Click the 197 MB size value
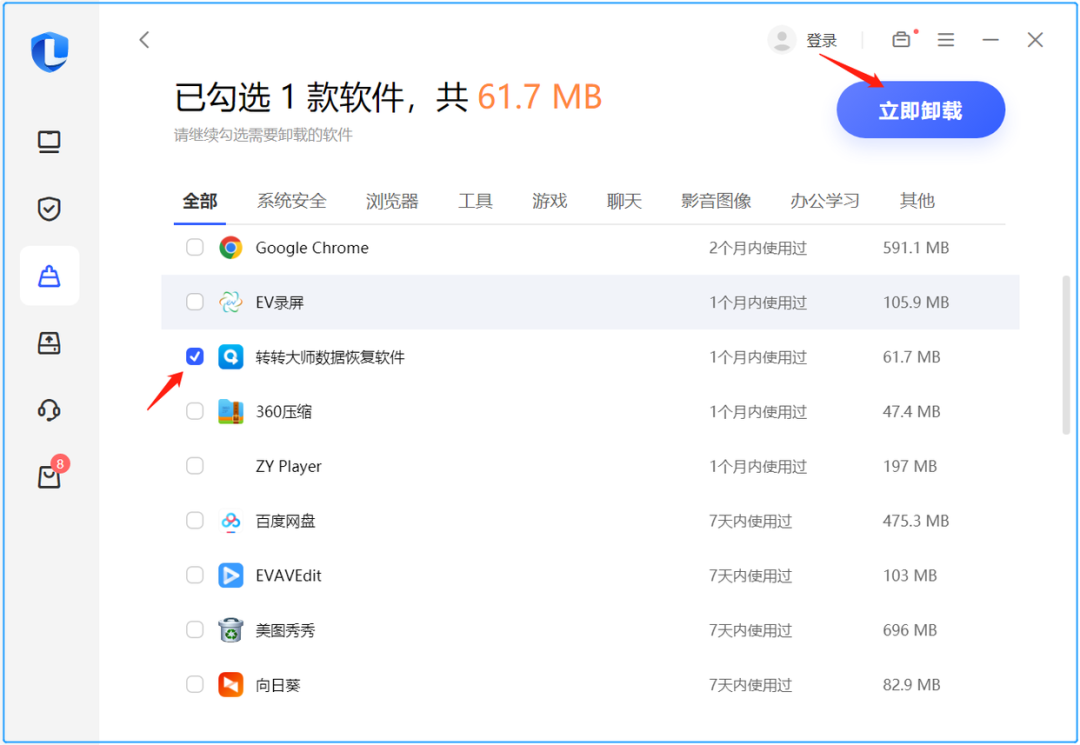The width and height of the screenshot is (1080, 745). pyautogui.click(x=910, y=466)
